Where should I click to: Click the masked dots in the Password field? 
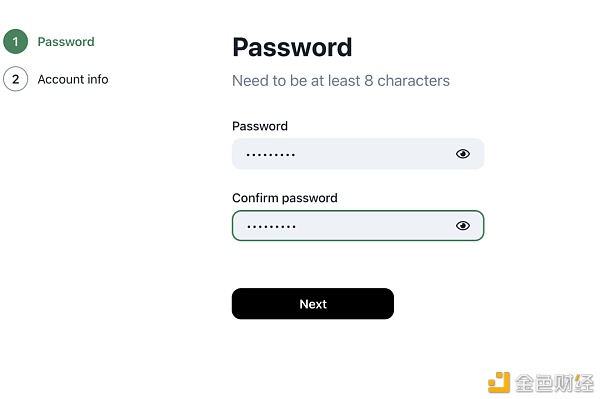(271, 155)
